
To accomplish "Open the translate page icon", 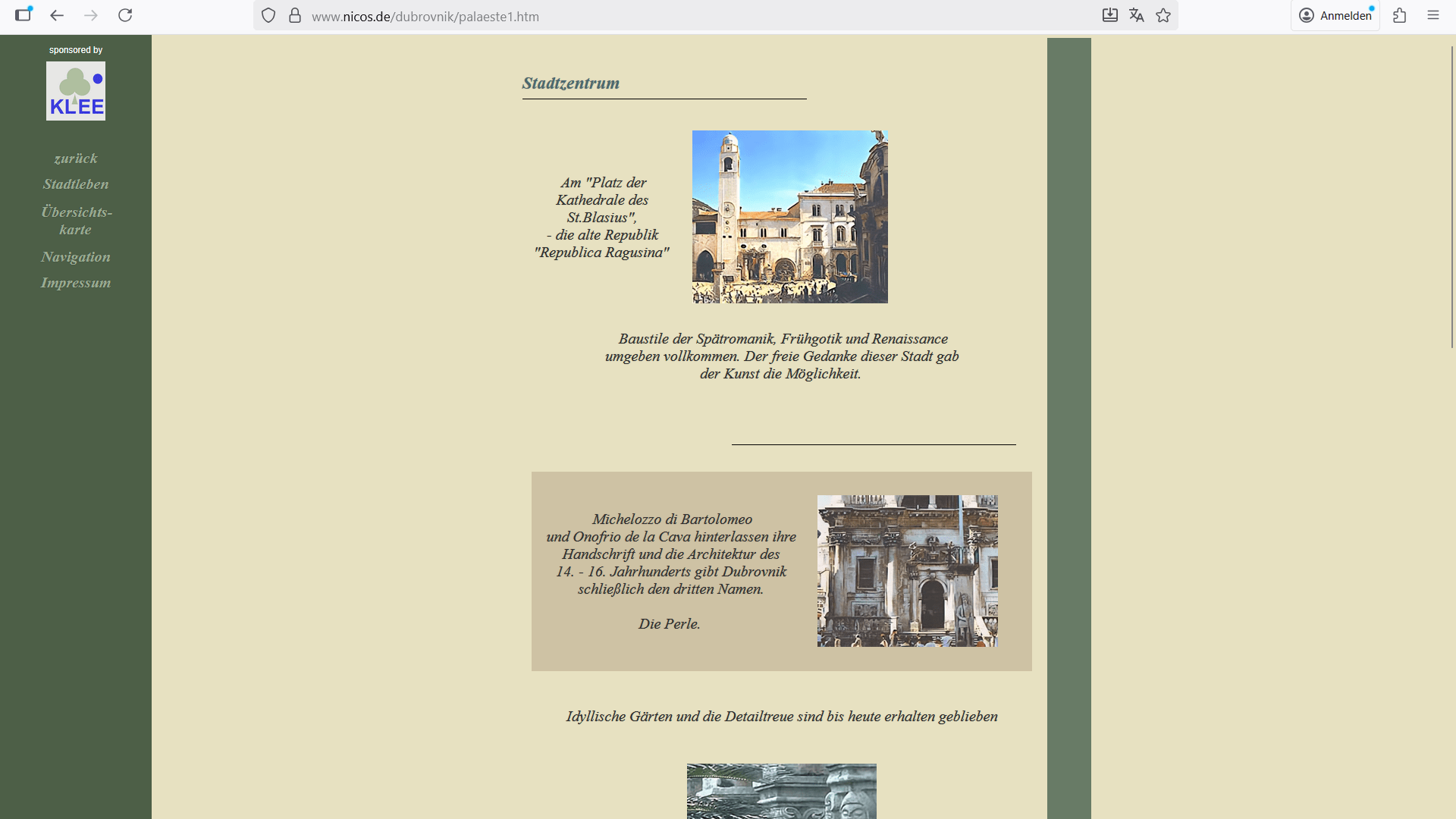I will click(1136, 15).
